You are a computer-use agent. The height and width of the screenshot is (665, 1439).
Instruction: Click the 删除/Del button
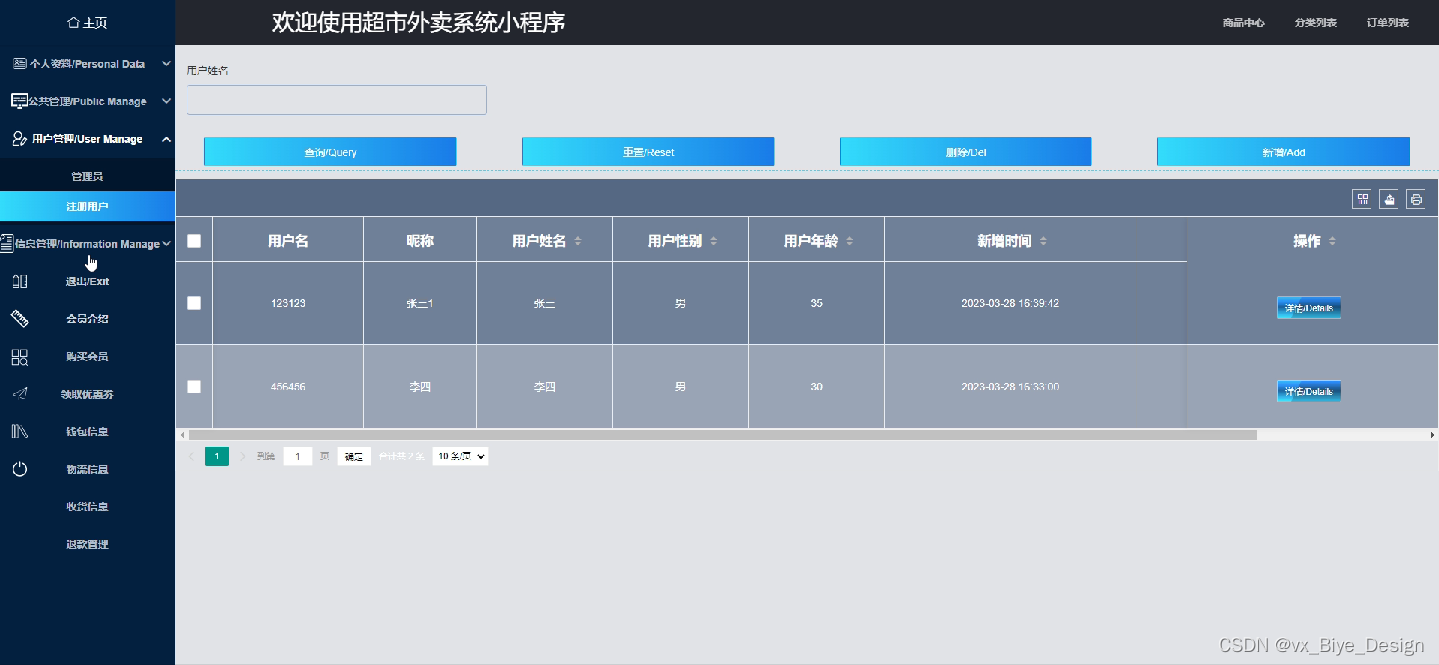point(965,152)
